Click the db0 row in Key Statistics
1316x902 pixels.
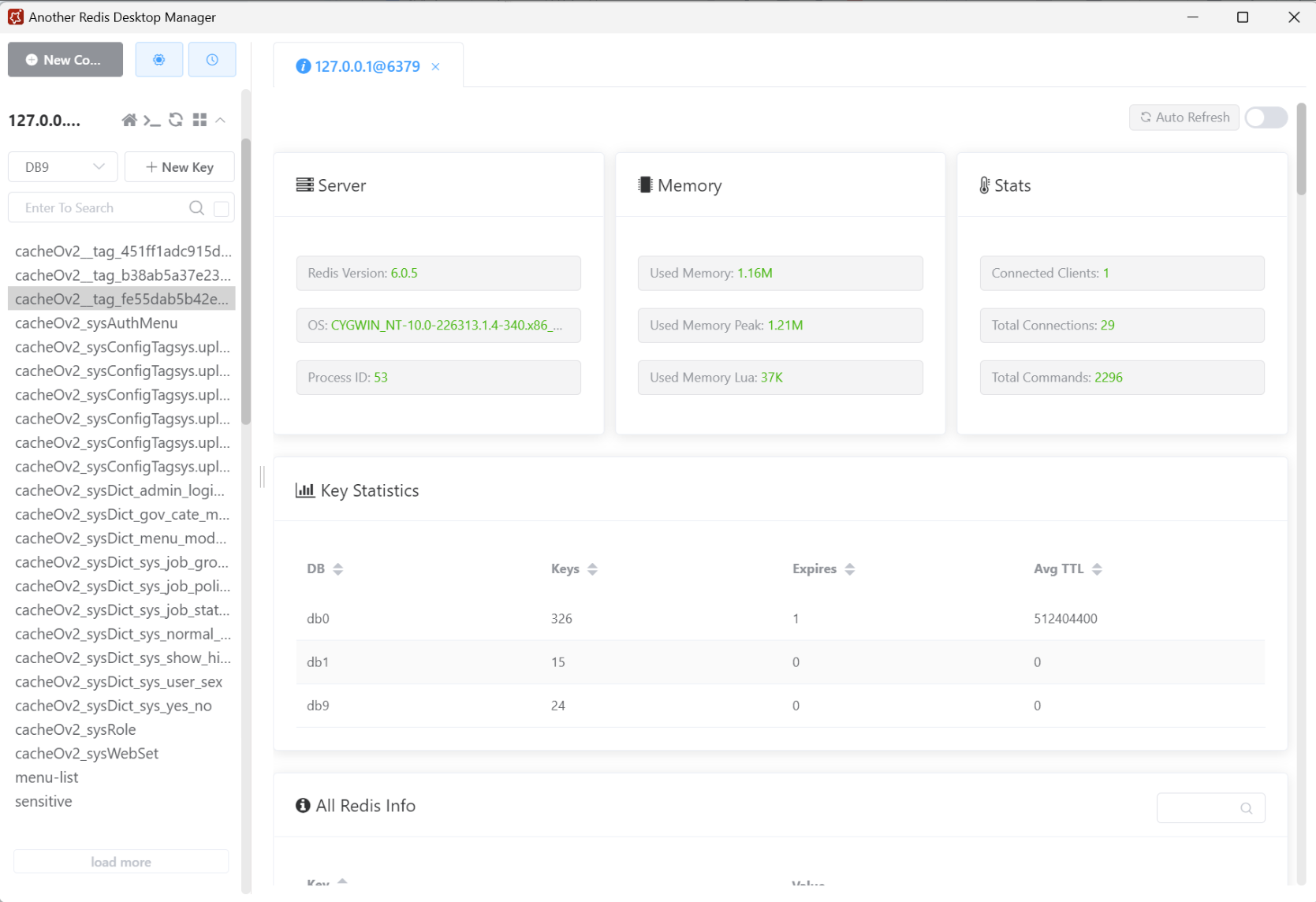point(781,619)
